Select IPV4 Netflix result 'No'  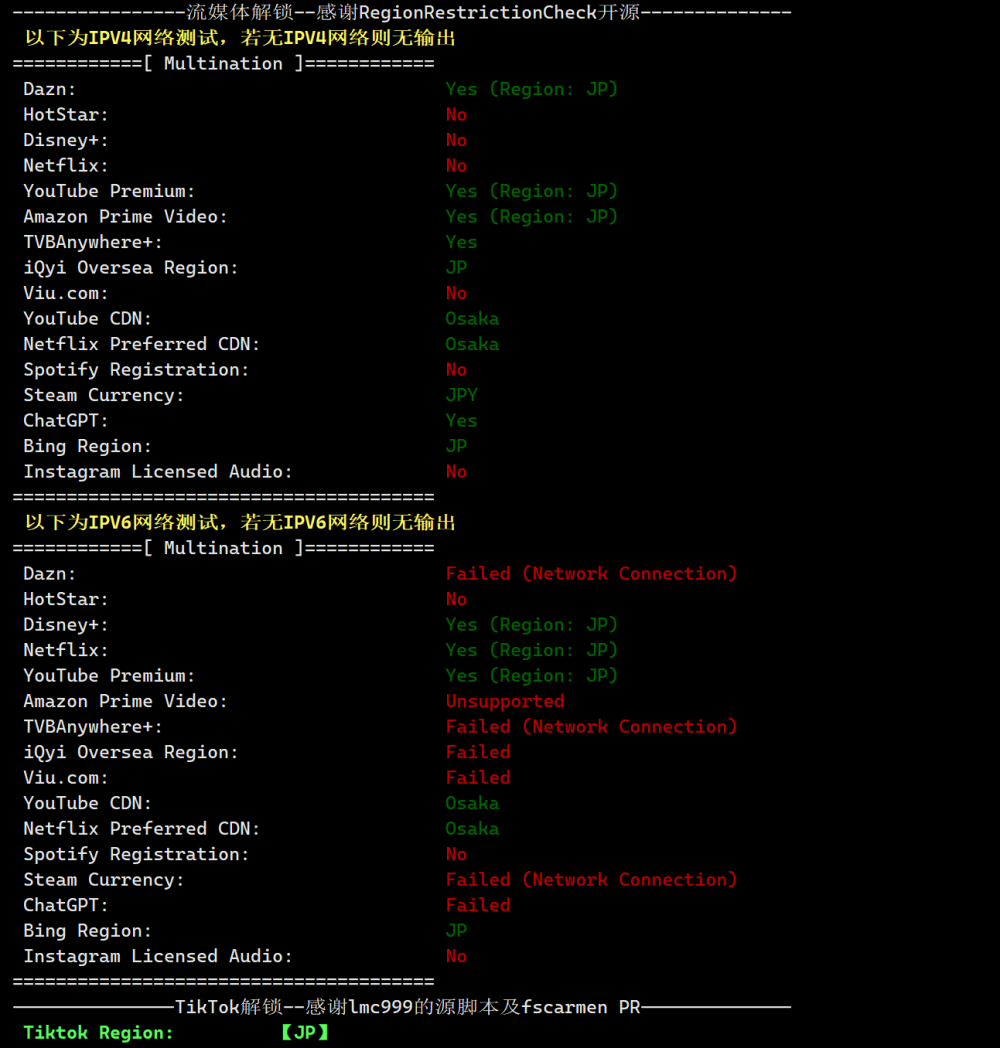pyautogui.click(x=457, y=166)
